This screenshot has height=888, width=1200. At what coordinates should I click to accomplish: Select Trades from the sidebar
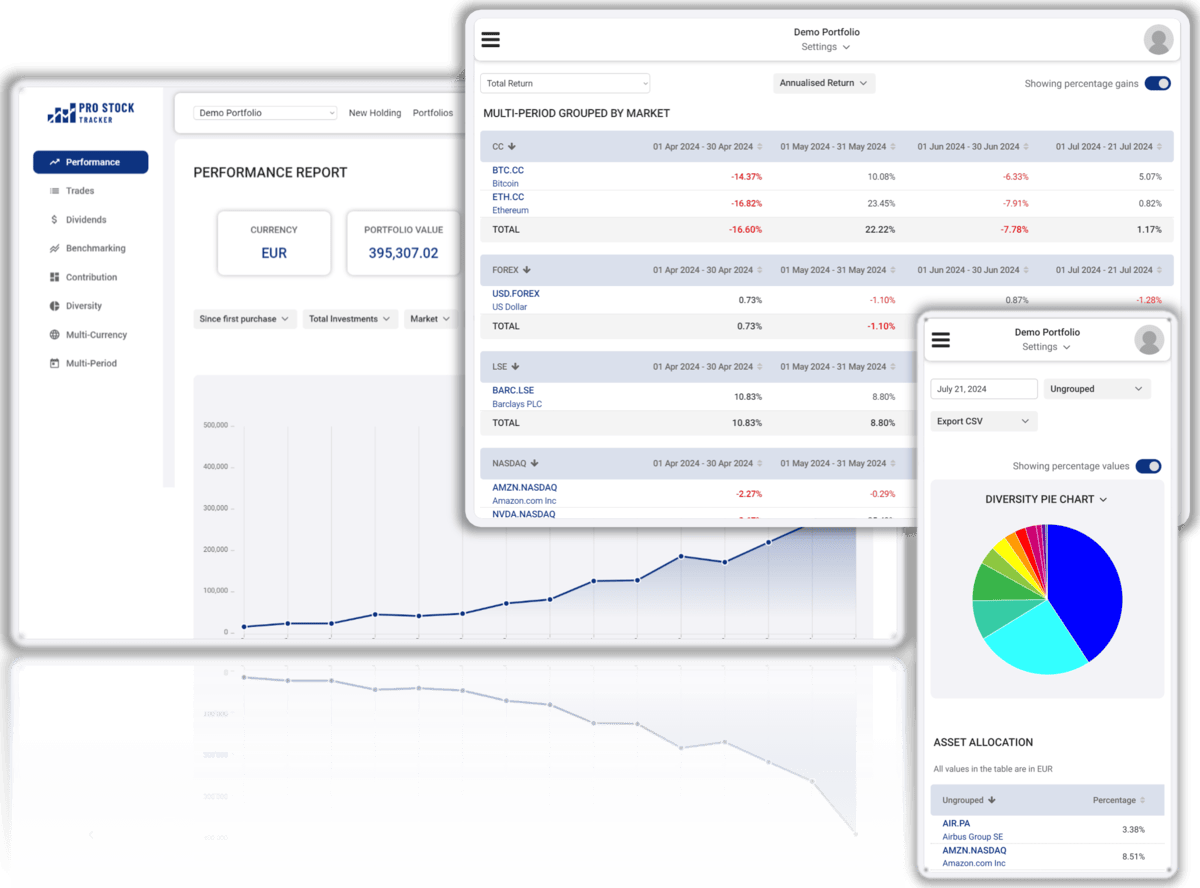point(82,190)
